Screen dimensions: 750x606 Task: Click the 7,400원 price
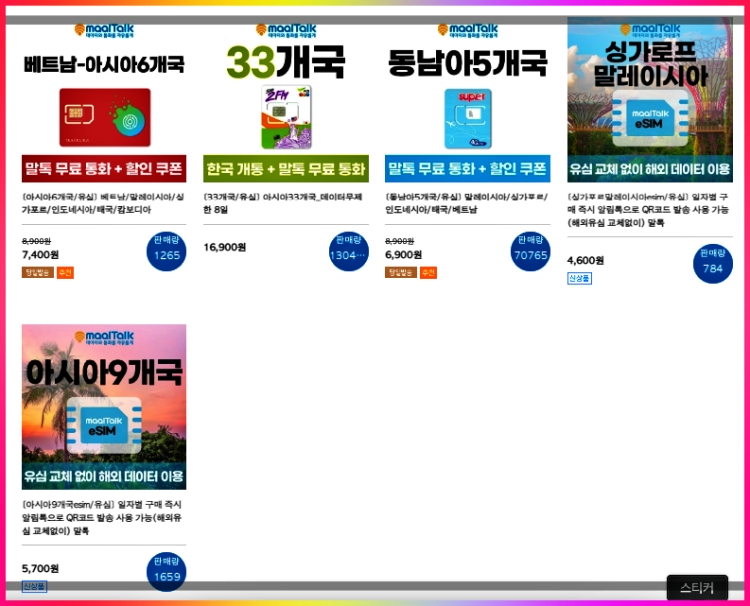click(x=41, y=254)
